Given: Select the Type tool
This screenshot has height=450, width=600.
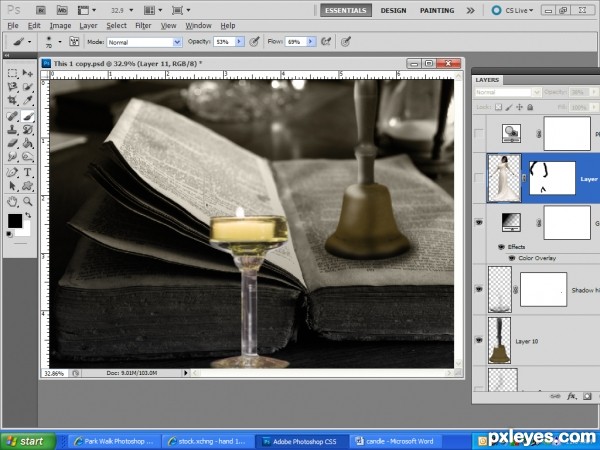Looking at the screenshot, I should (x=27, y=172).
